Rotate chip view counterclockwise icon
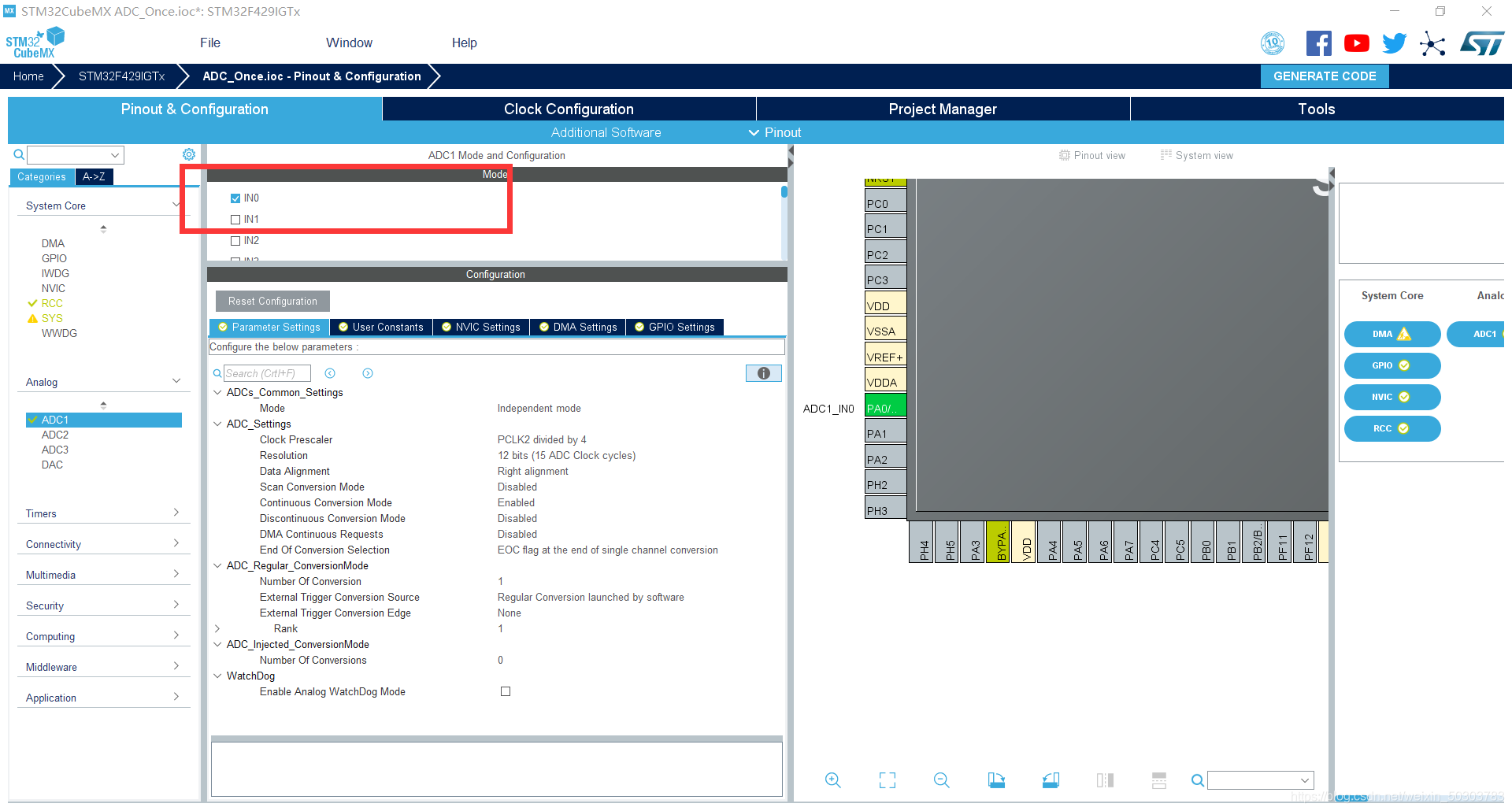This screenshot has width=1512, height=811. (x=1051, y=780)
